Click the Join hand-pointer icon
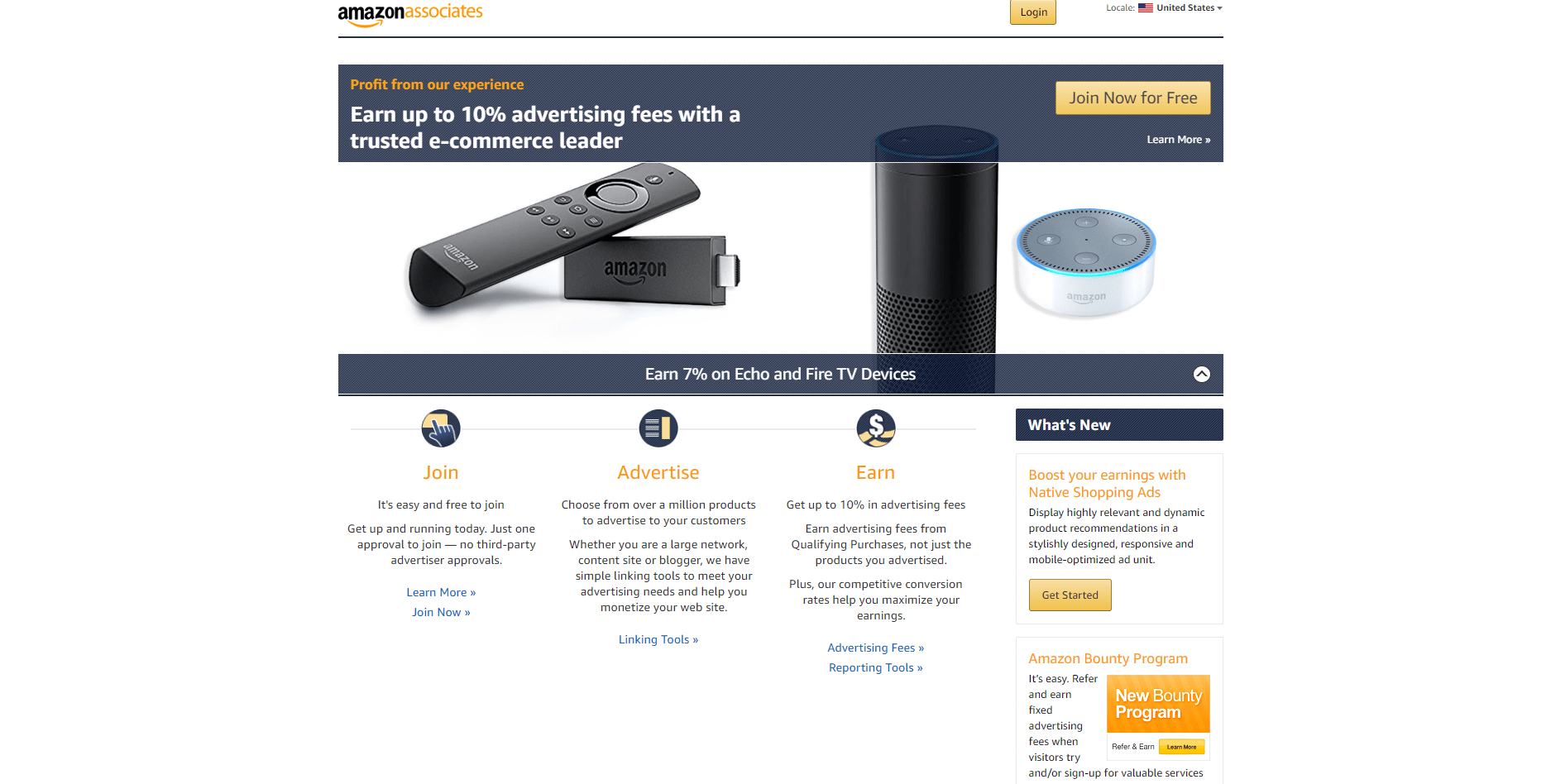Viewport: 1551px width, 784px height. click(x=441, y=428)
